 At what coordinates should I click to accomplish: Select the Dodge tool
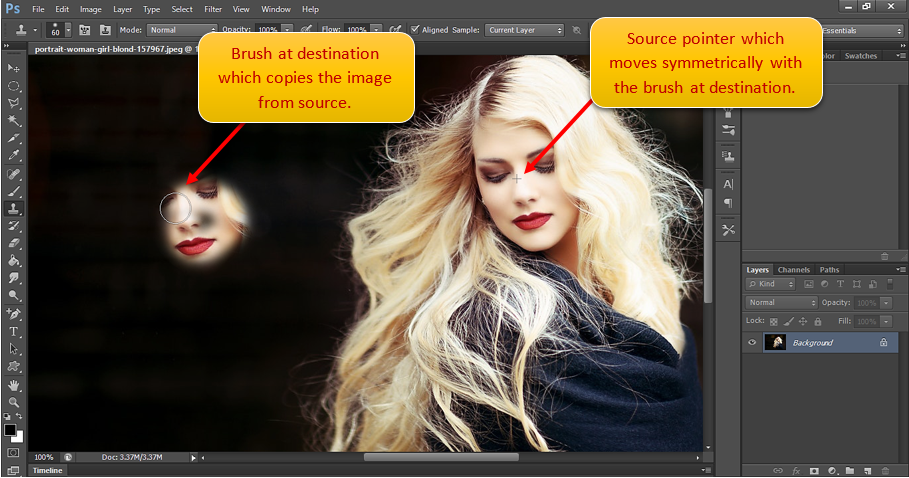[x=13, y=295]
